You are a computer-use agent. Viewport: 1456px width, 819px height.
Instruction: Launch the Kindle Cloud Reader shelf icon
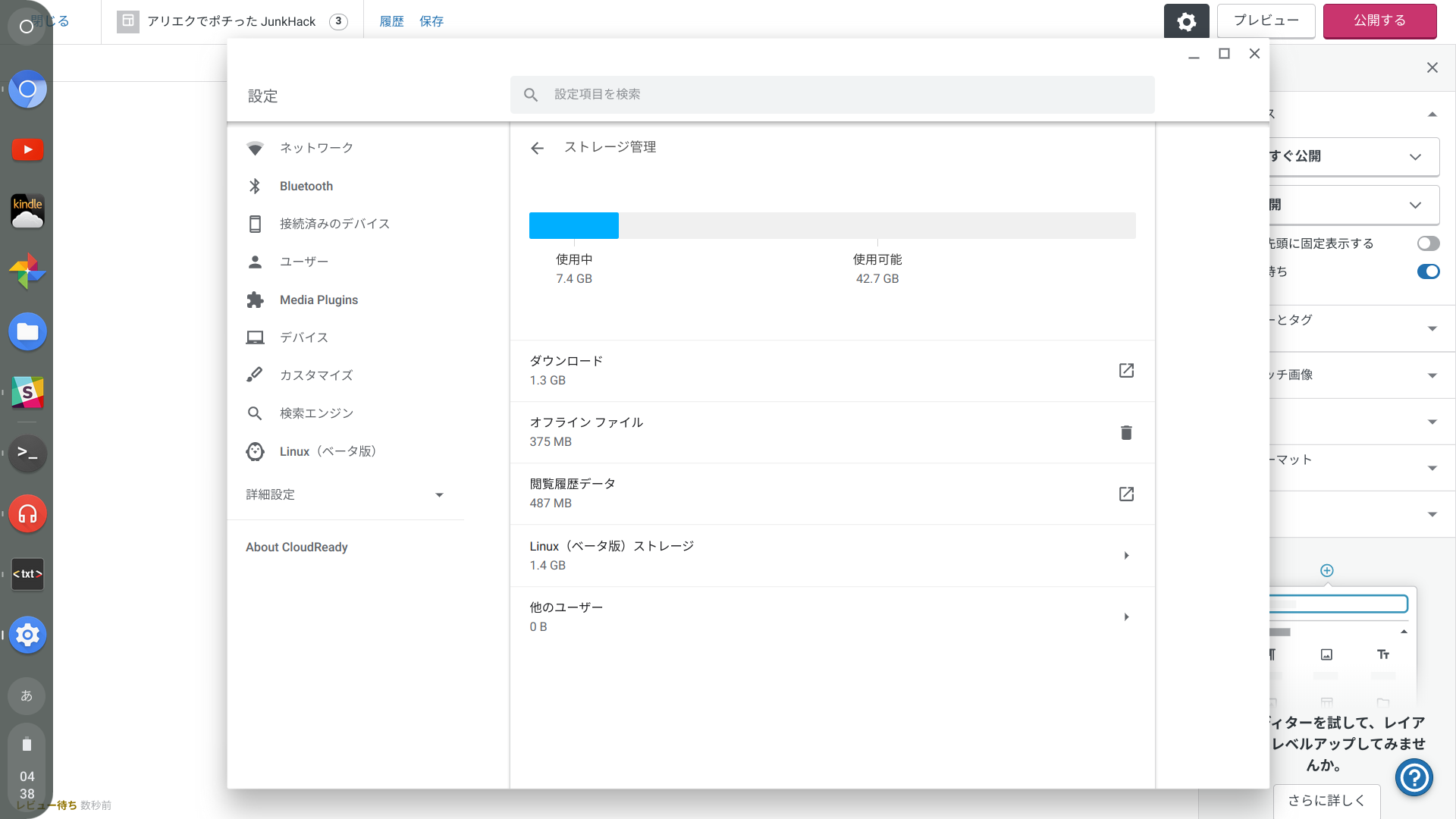[27, 211]
